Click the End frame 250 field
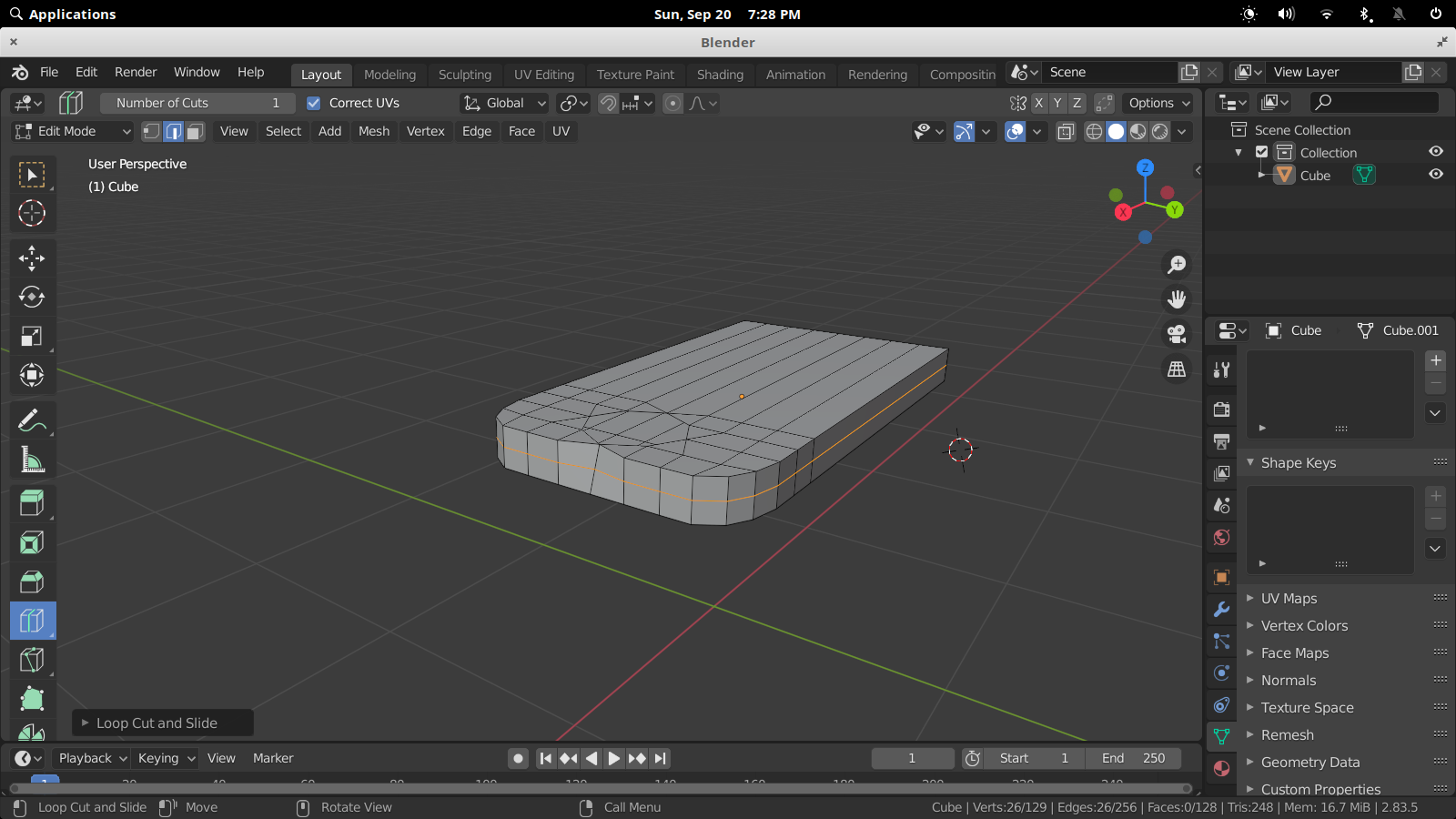1456x819 pixels. click(1133, 758)
